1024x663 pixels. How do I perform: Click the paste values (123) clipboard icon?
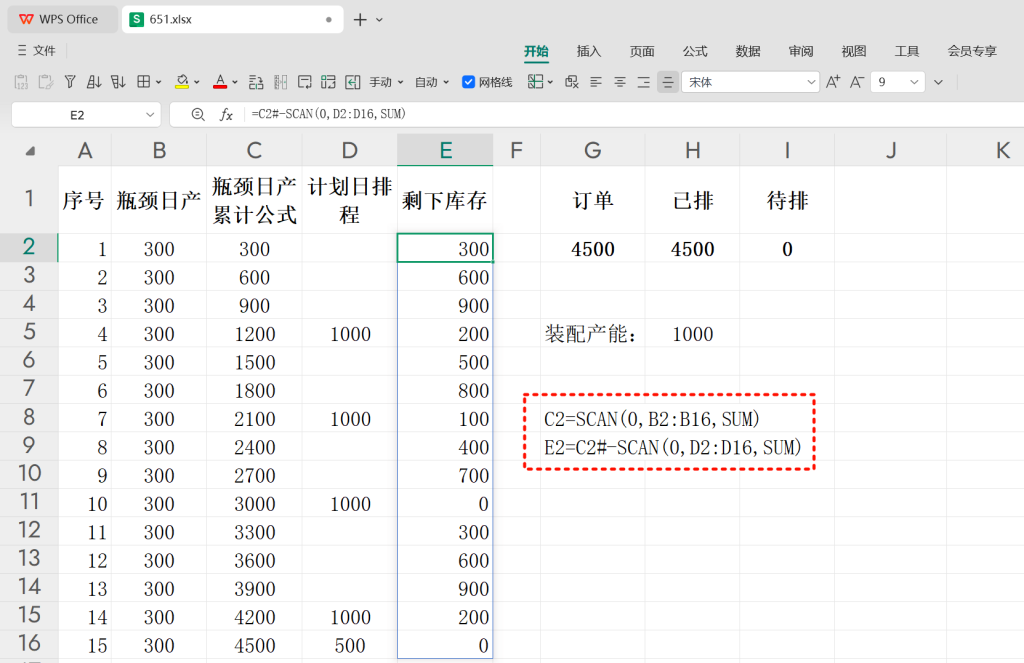click(21, 82)
